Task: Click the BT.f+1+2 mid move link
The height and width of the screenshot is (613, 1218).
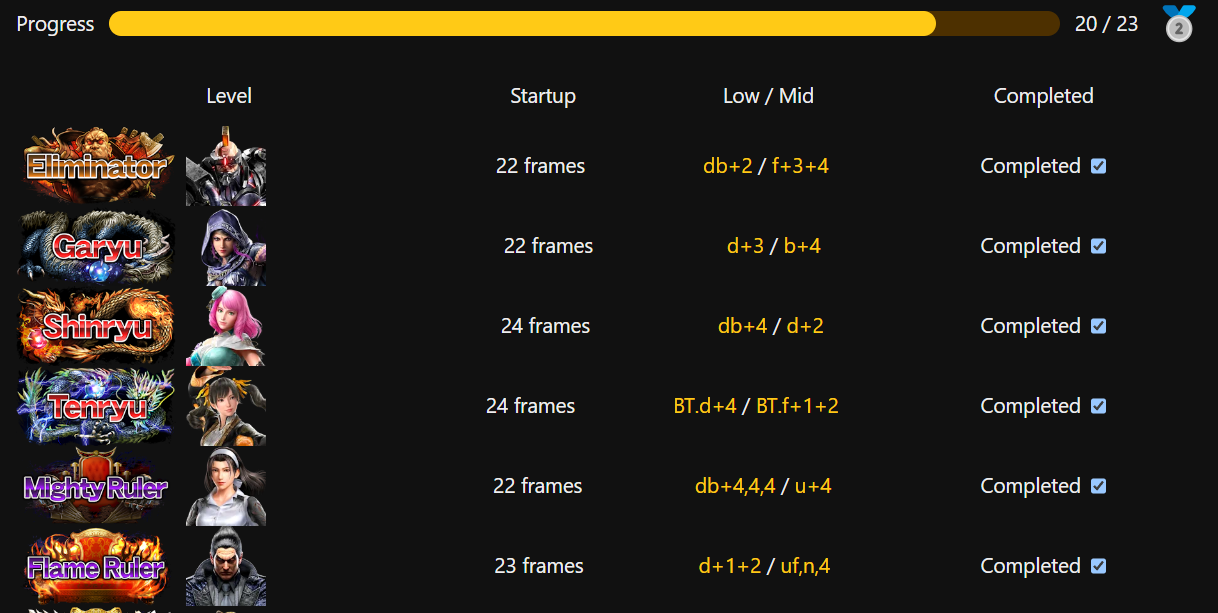Action: tap(797, 406)
